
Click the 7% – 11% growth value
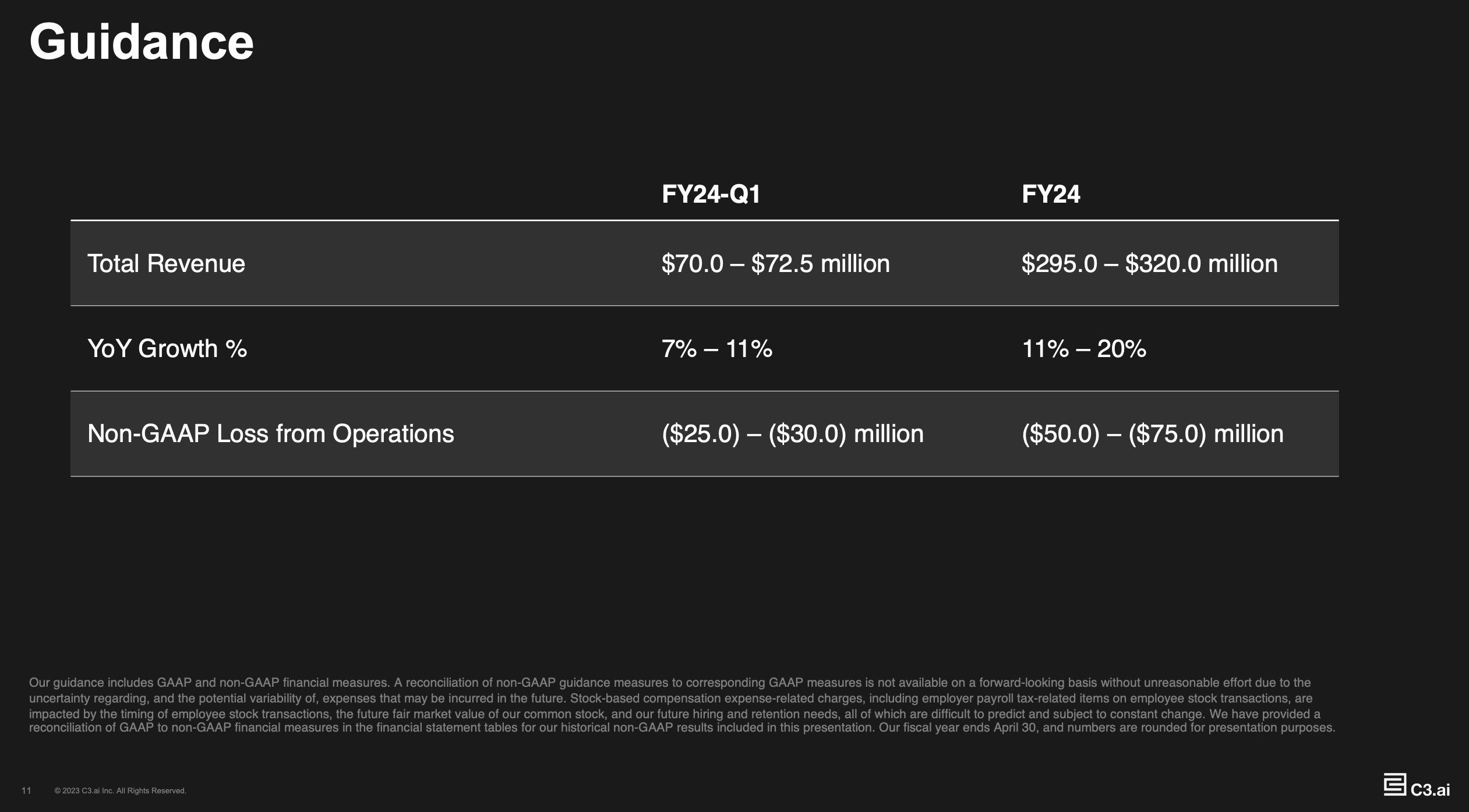point(716,348)
